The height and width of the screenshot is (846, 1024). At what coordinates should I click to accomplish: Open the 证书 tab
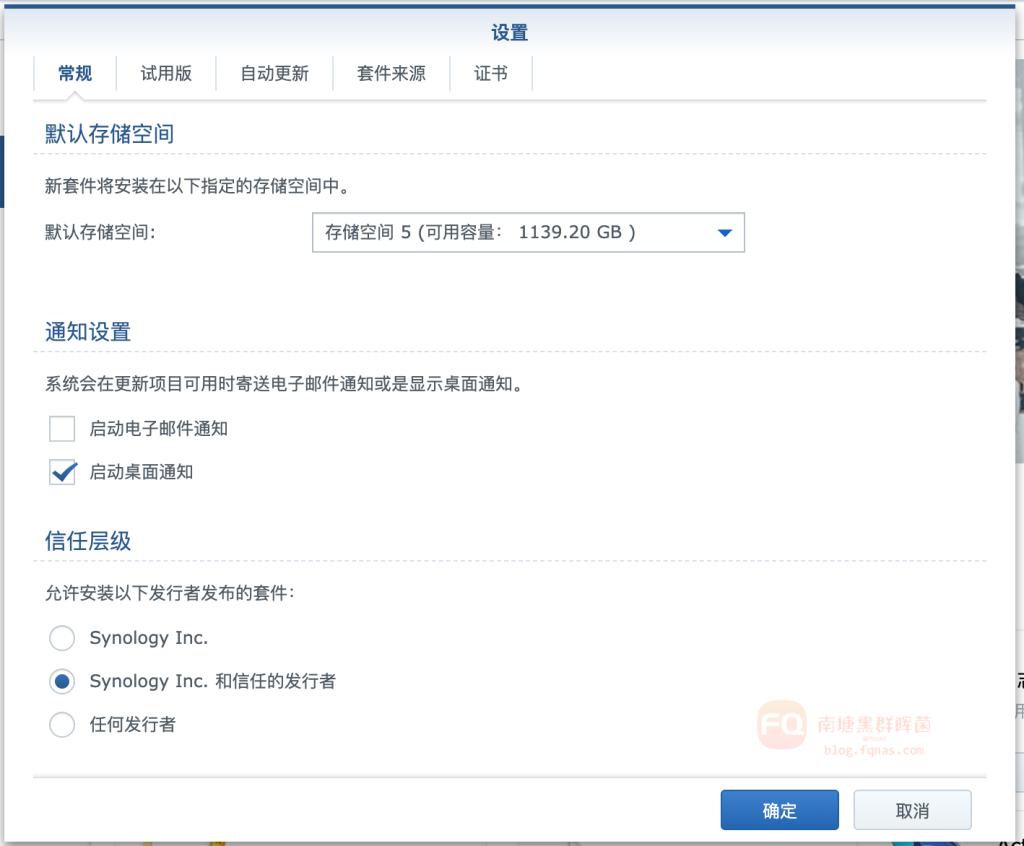tap(490, 74)
